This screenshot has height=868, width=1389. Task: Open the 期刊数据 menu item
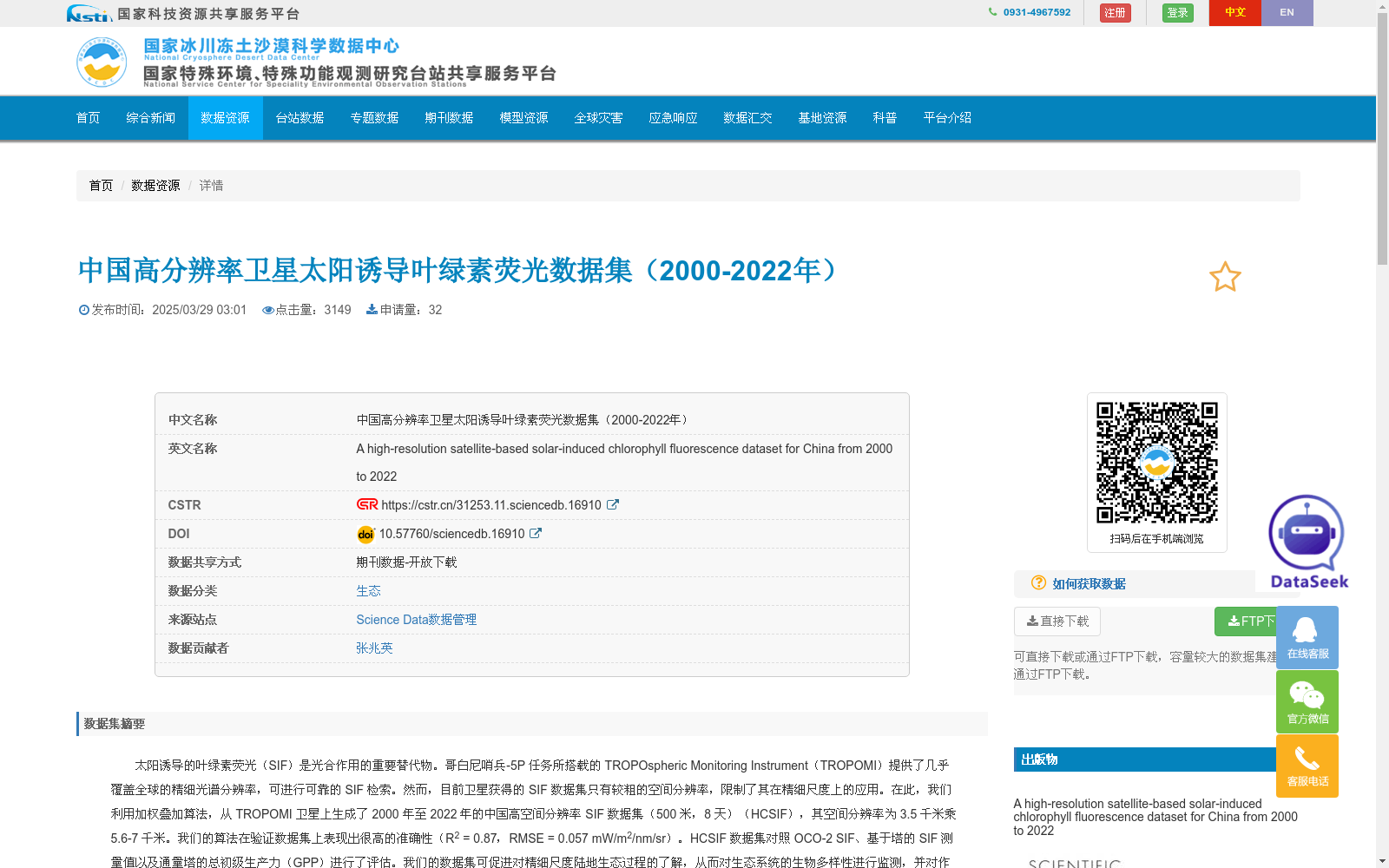450,118
